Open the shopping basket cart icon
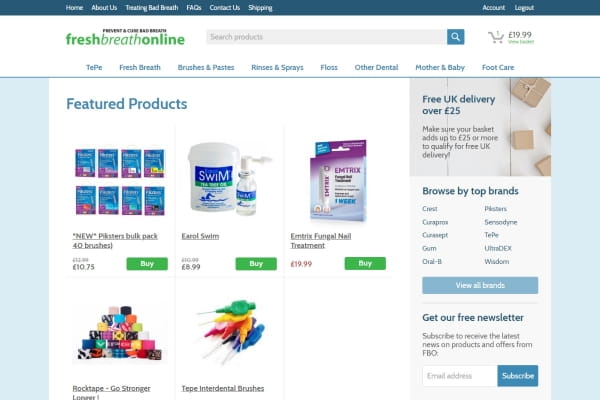600x400 pixels. [496, 37]
